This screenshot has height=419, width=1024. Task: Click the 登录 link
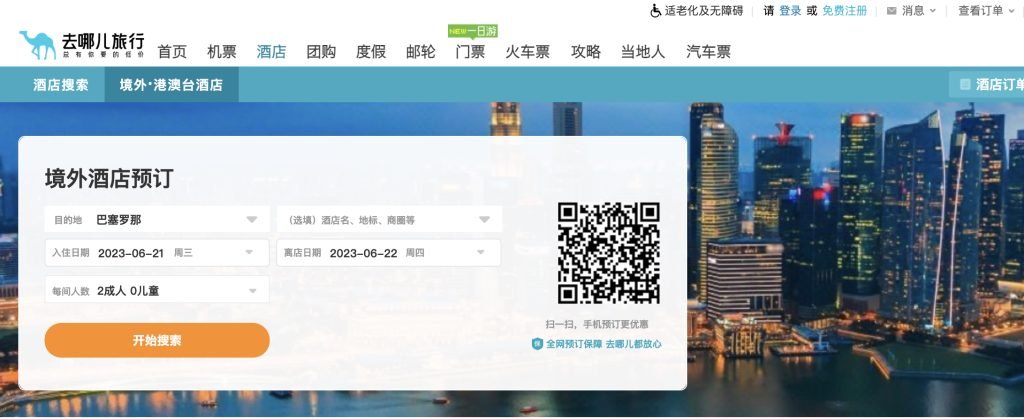pyautogui.click(x=790, y=11)
